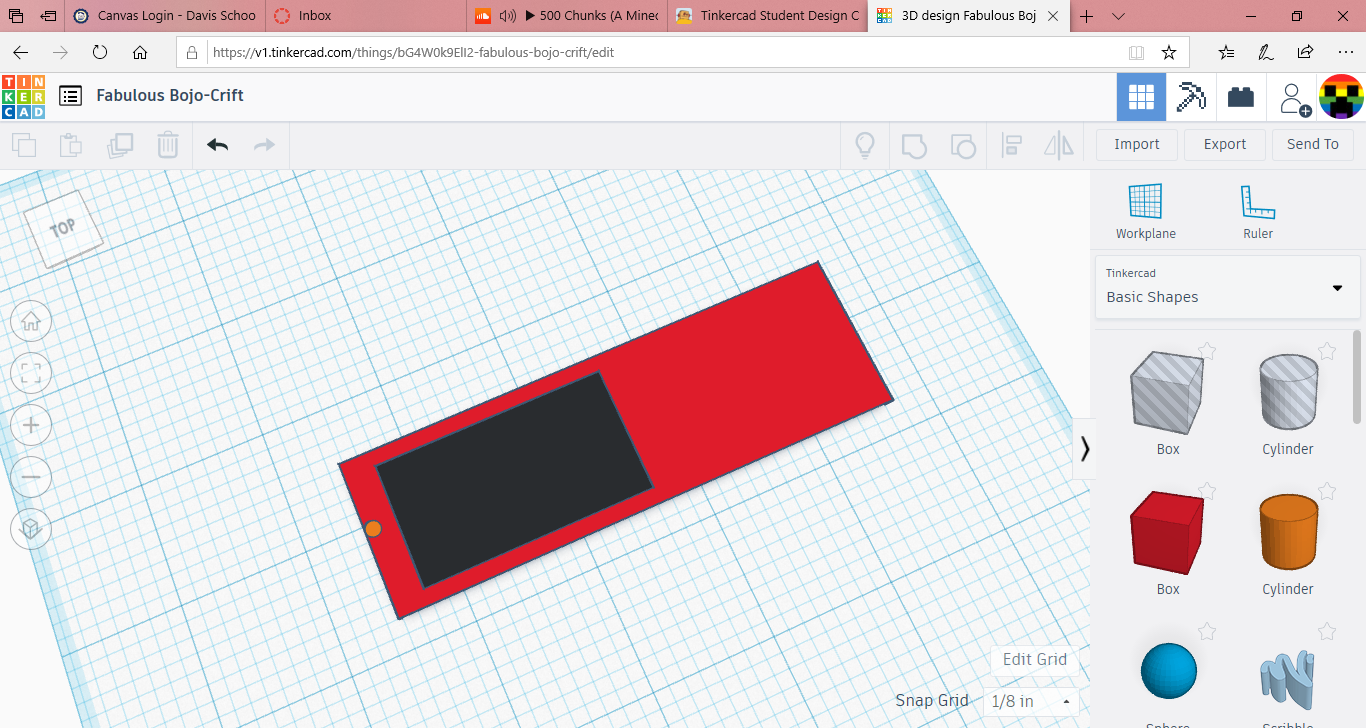Open browser settings ellipsis menu
Screen dimensions: 1366x728
click(x=1344, y=52)
